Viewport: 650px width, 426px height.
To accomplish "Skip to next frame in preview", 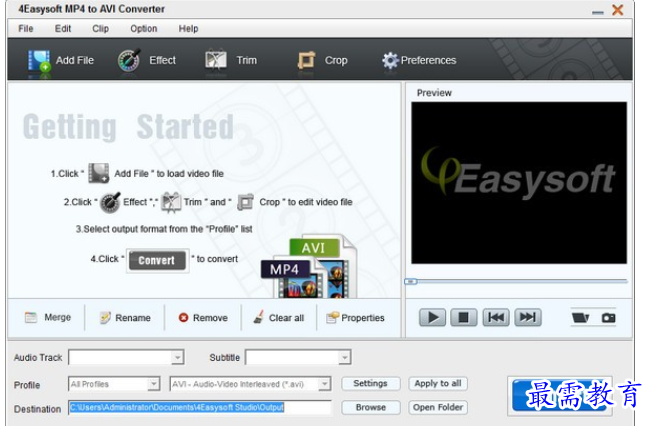I will click(528, 318).
